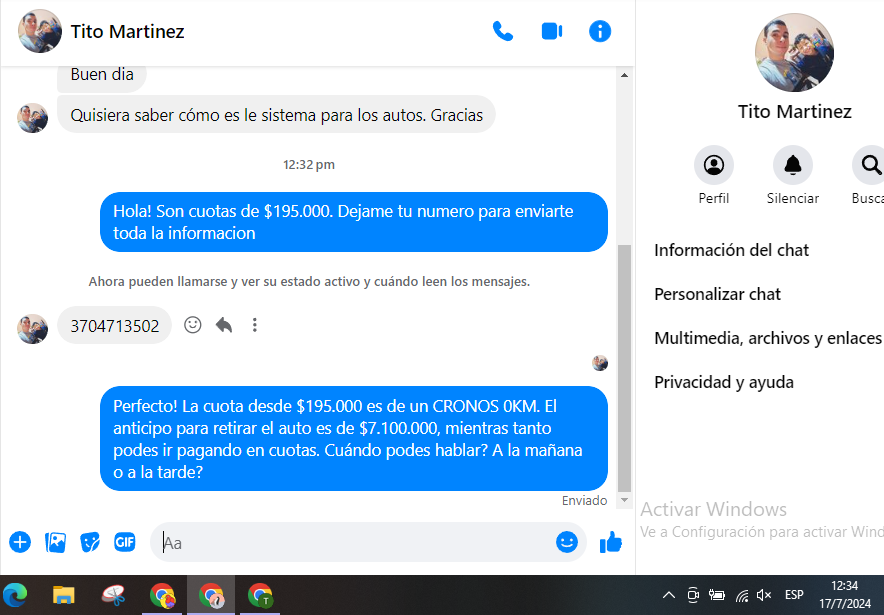Open Microsoft Edge from taskbar
This screenshot has height=615, width=884.
click(15, 595)
